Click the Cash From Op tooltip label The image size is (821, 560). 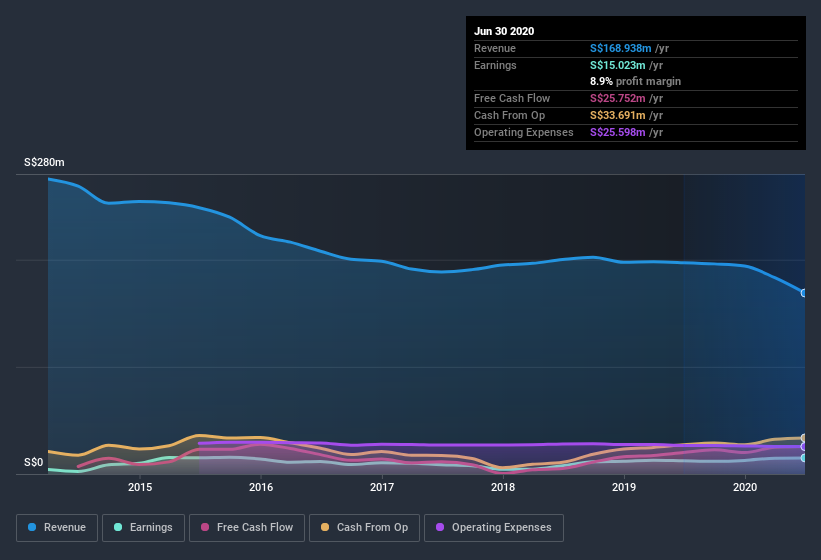pos(509,115)
